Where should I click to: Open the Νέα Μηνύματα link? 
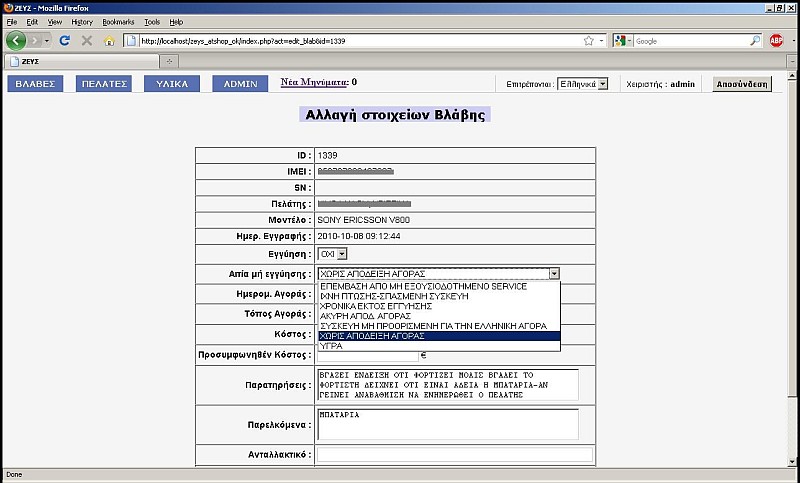pos(315,82)
